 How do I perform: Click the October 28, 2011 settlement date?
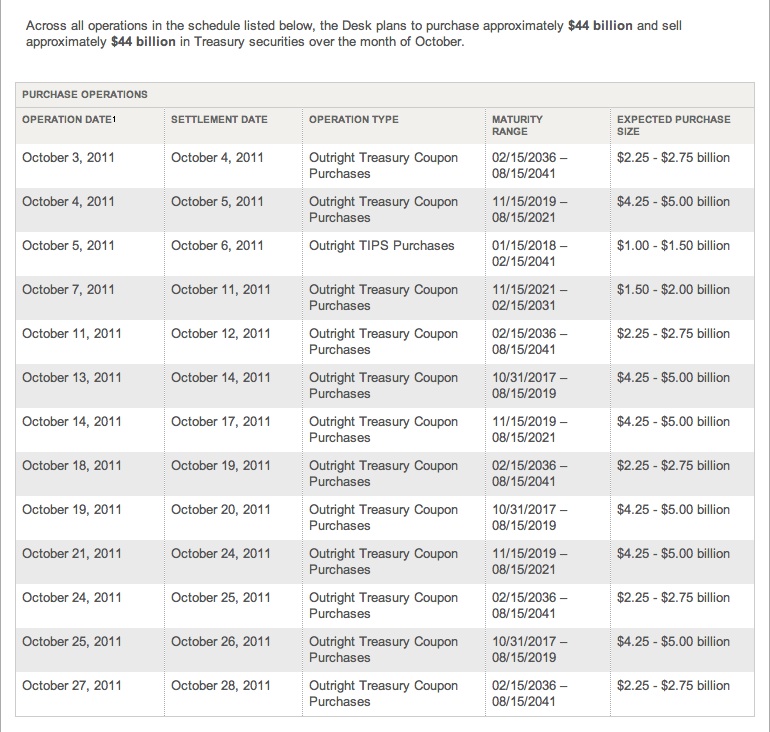220,685
